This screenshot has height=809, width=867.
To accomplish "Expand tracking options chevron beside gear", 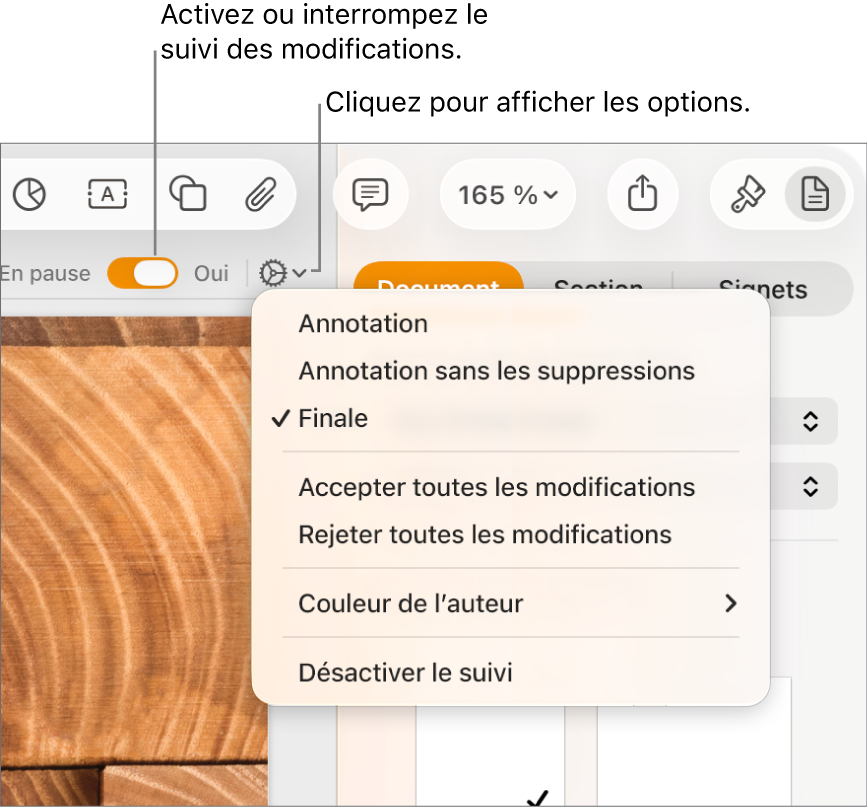I will coord(299,273).
